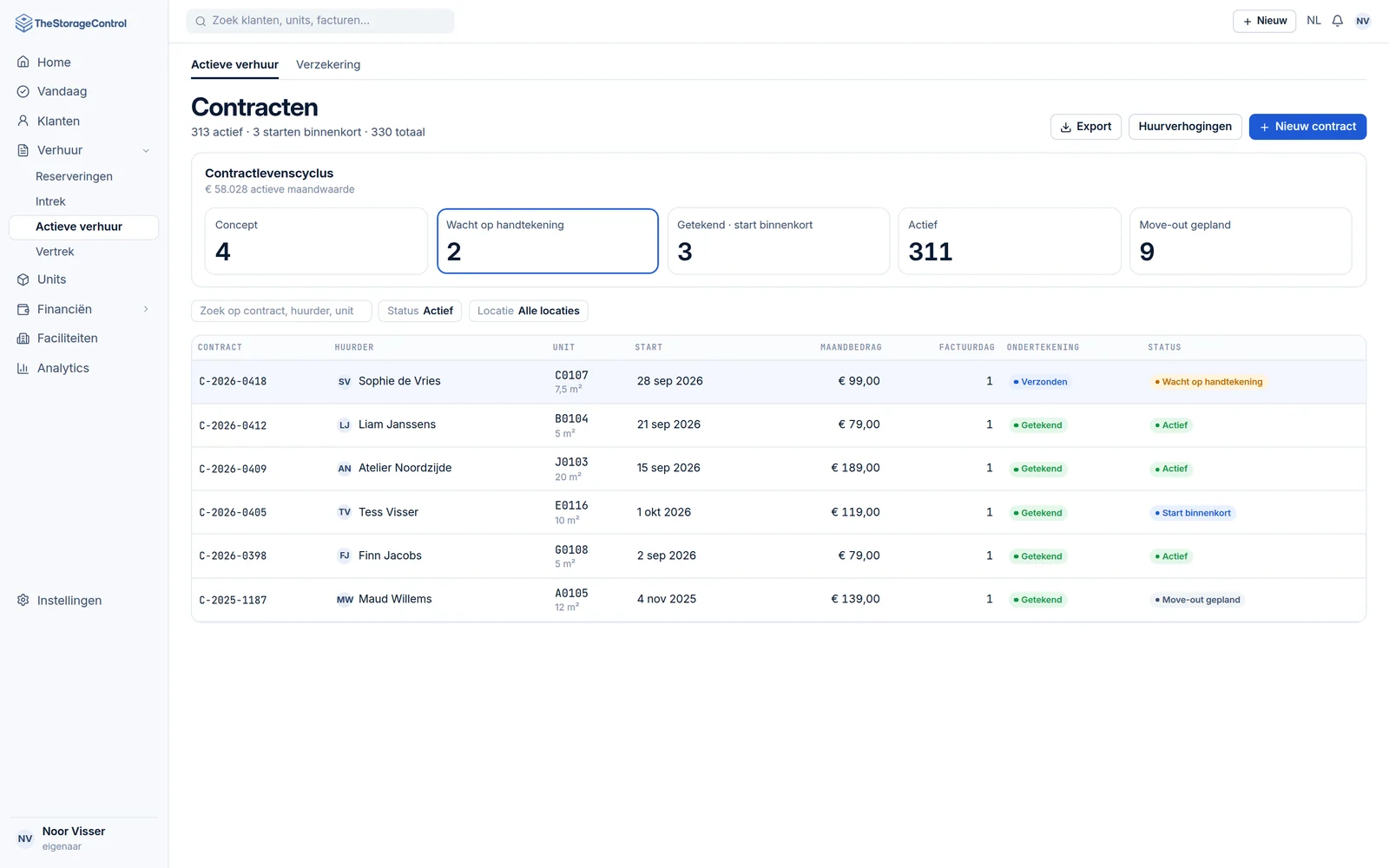Image resolution: width=1389 pixels, height=868 pixels.
Task: Click the Home sidebar icon
Action: [x=23, y=62]
